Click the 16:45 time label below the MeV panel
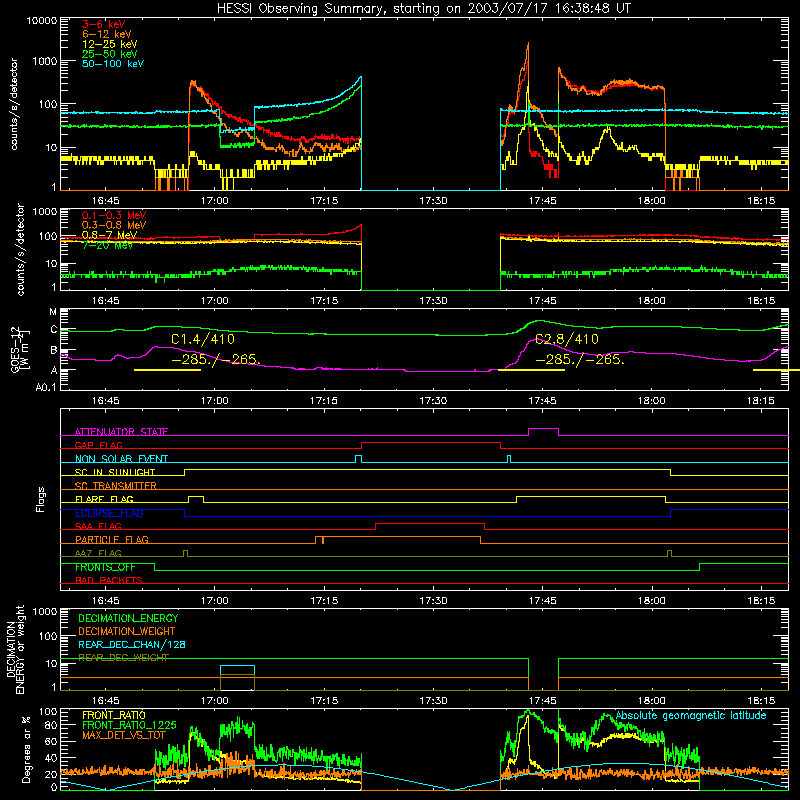800x800 pixels. click(105, 301)
